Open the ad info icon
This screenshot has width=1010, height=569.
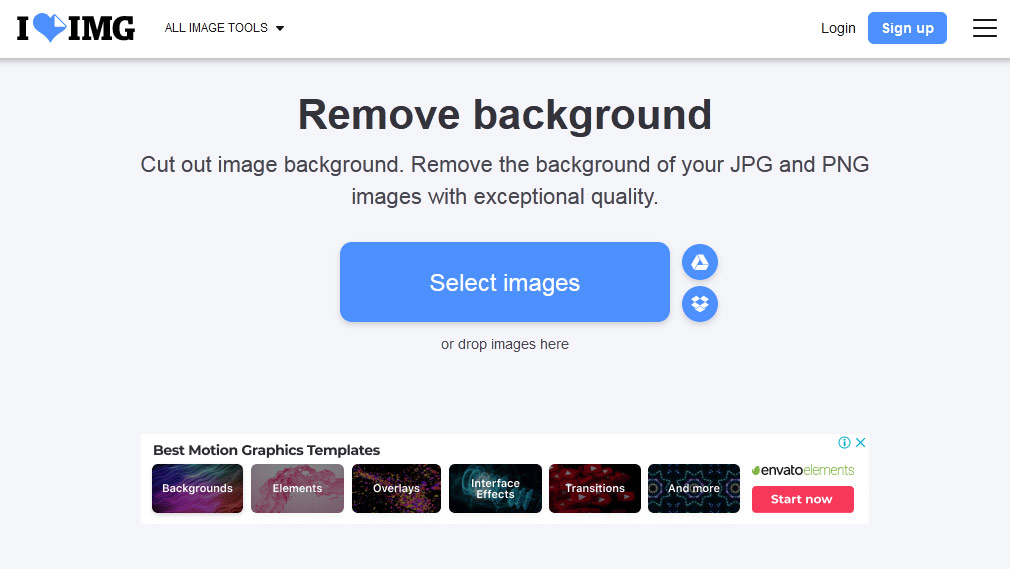point(844,442)
